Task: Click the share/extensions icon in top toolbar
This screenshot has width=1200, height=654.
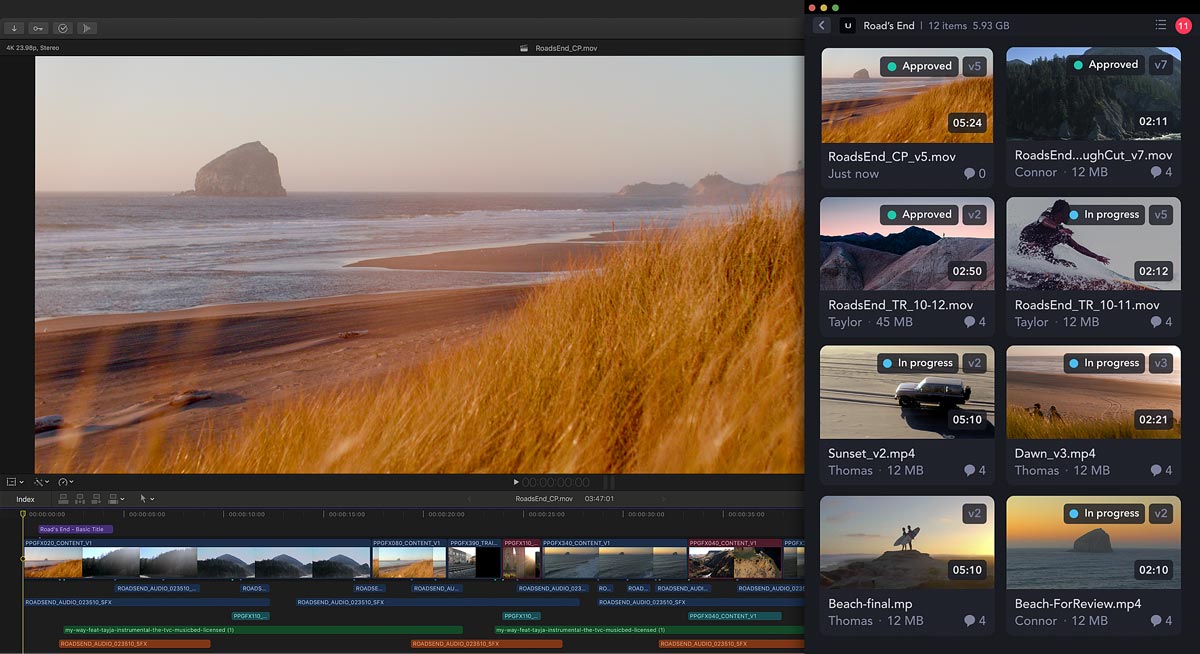Action: point(87,28)
